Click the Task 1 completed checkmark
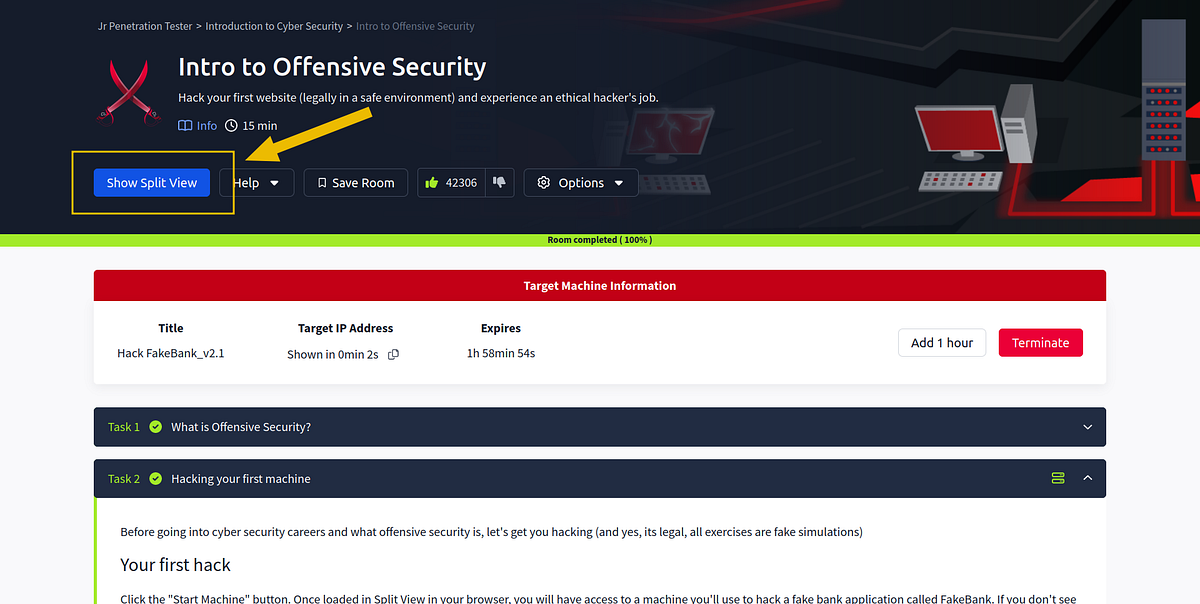 pyautogui.click(x=155, y=426)
